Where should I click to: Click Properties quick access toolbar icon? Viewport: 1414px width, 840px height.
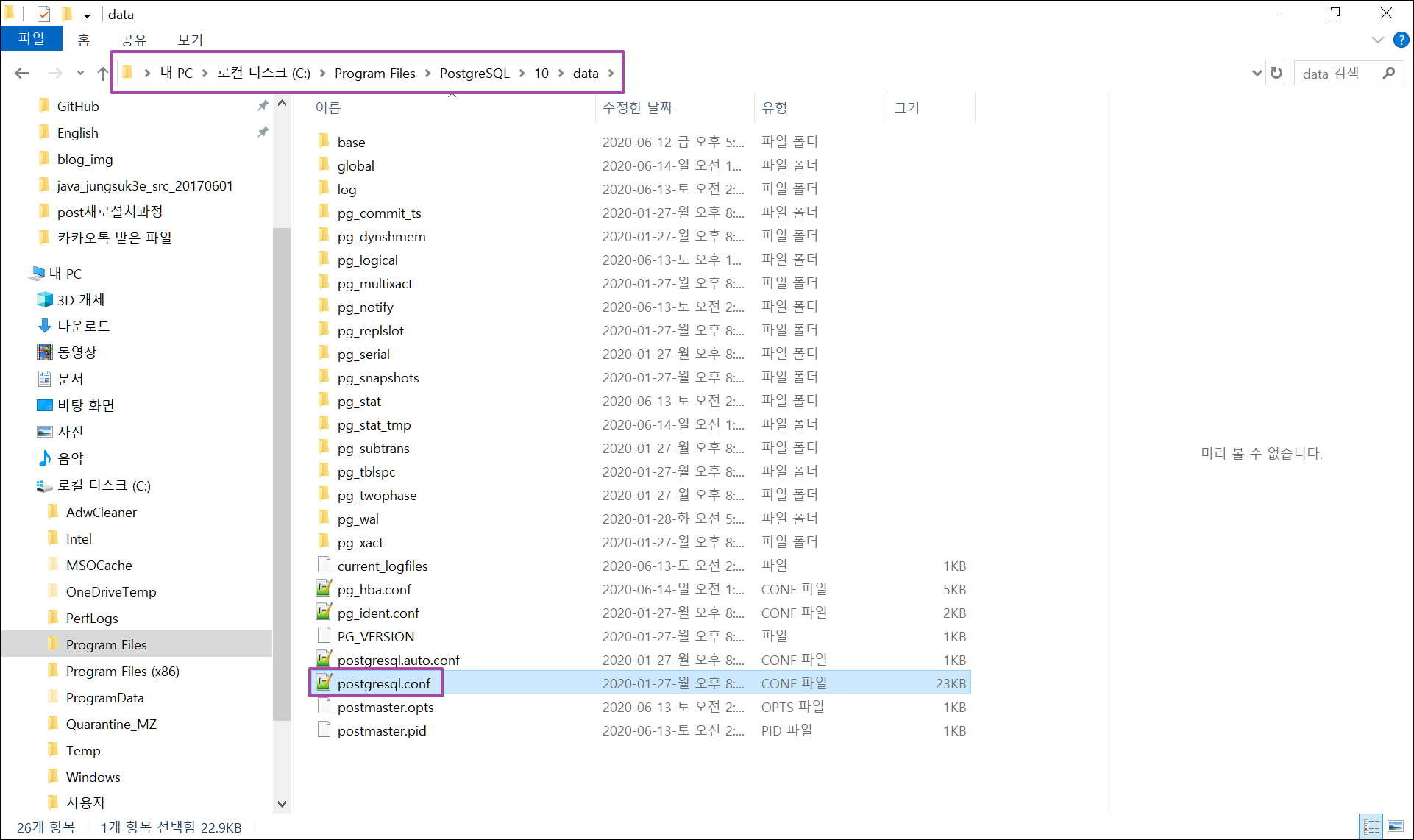pyautogui.click(x=43, y=14)
